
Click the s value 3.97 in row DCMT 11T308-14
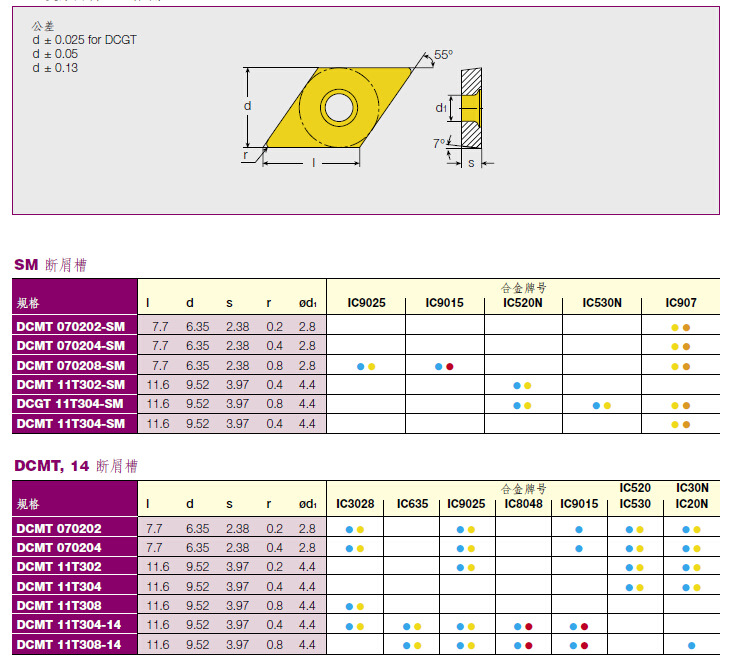pyautogui.click(x=238, y=645)
